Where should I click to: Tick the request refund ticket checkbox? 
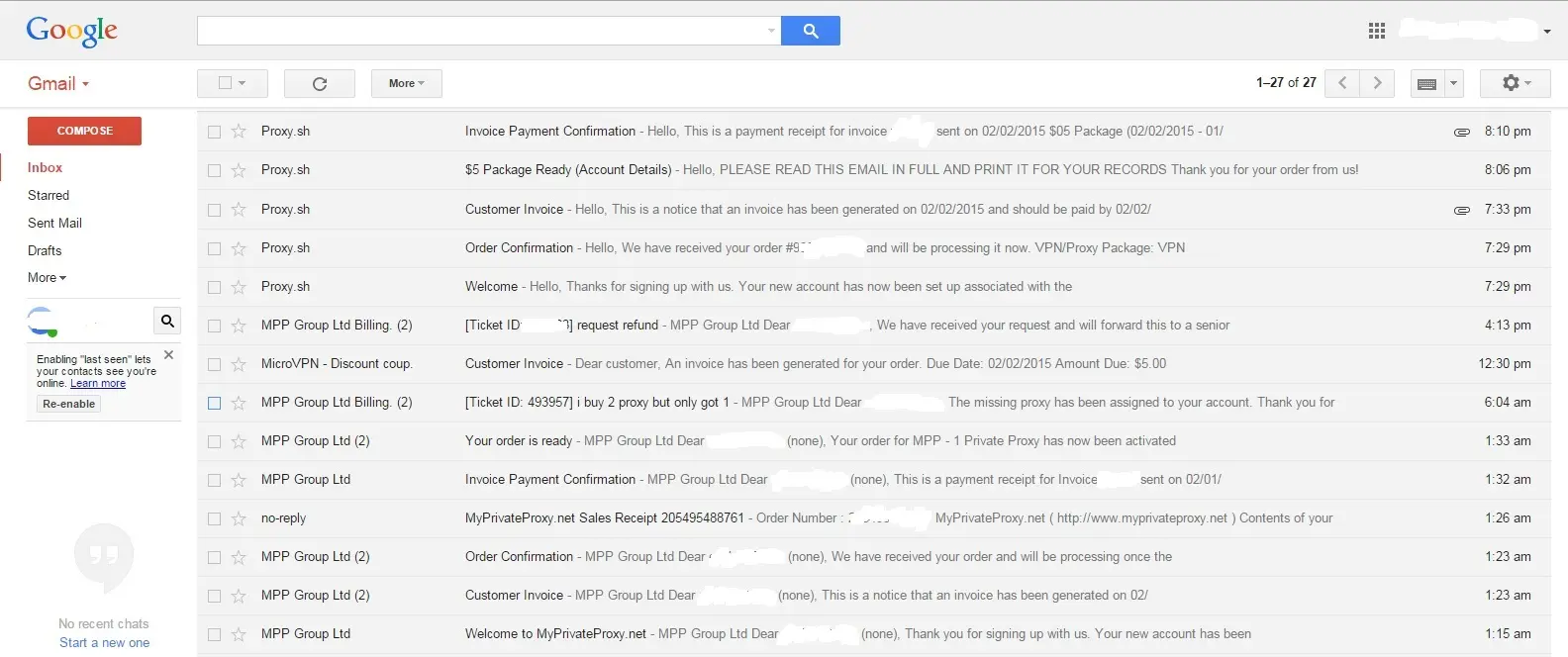click(214, 326)
